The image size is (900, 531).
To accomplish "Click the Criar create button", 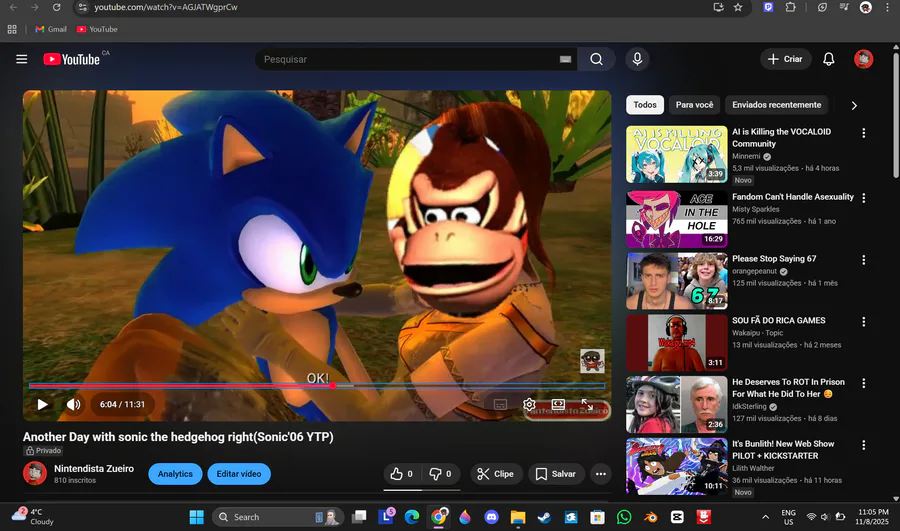I will (x=785, y=59).
